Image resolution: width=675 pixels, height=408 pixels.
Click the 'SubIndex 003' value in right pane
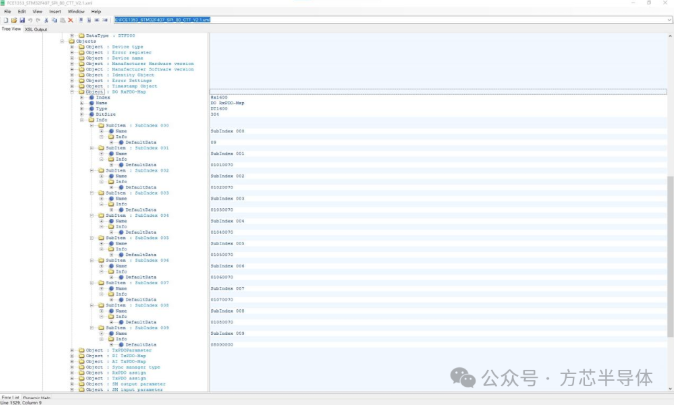tap(227, 199)
